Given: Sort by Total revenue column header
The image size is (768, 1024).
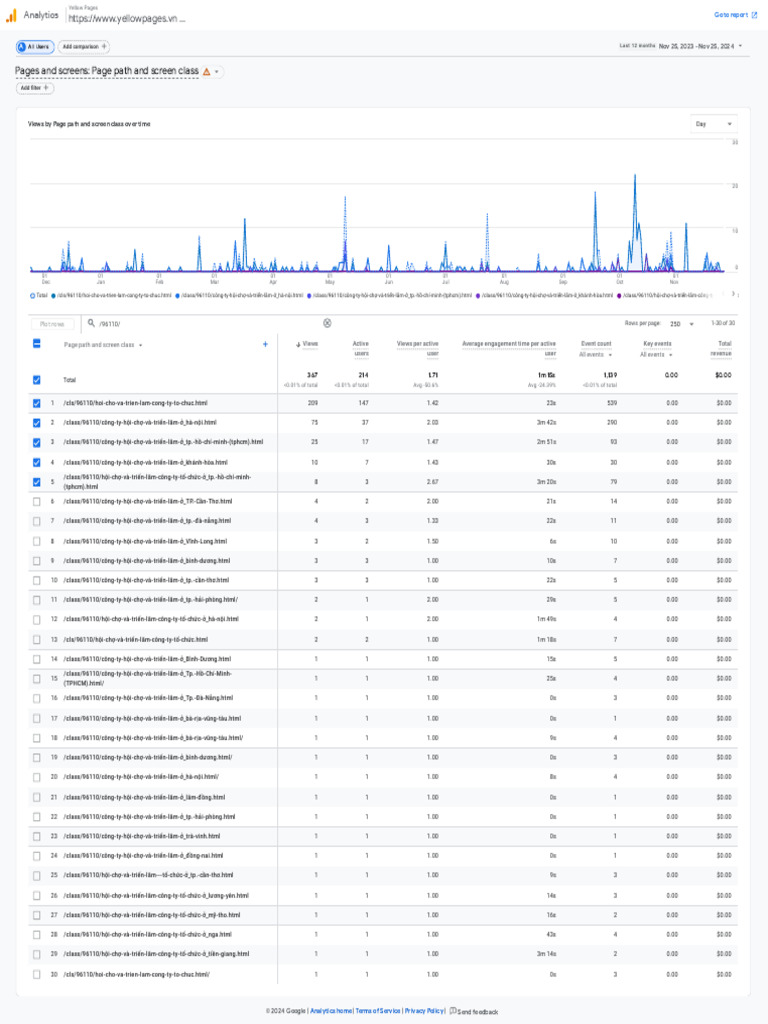Looking at the screenshot, I should (x=721, y=348).
